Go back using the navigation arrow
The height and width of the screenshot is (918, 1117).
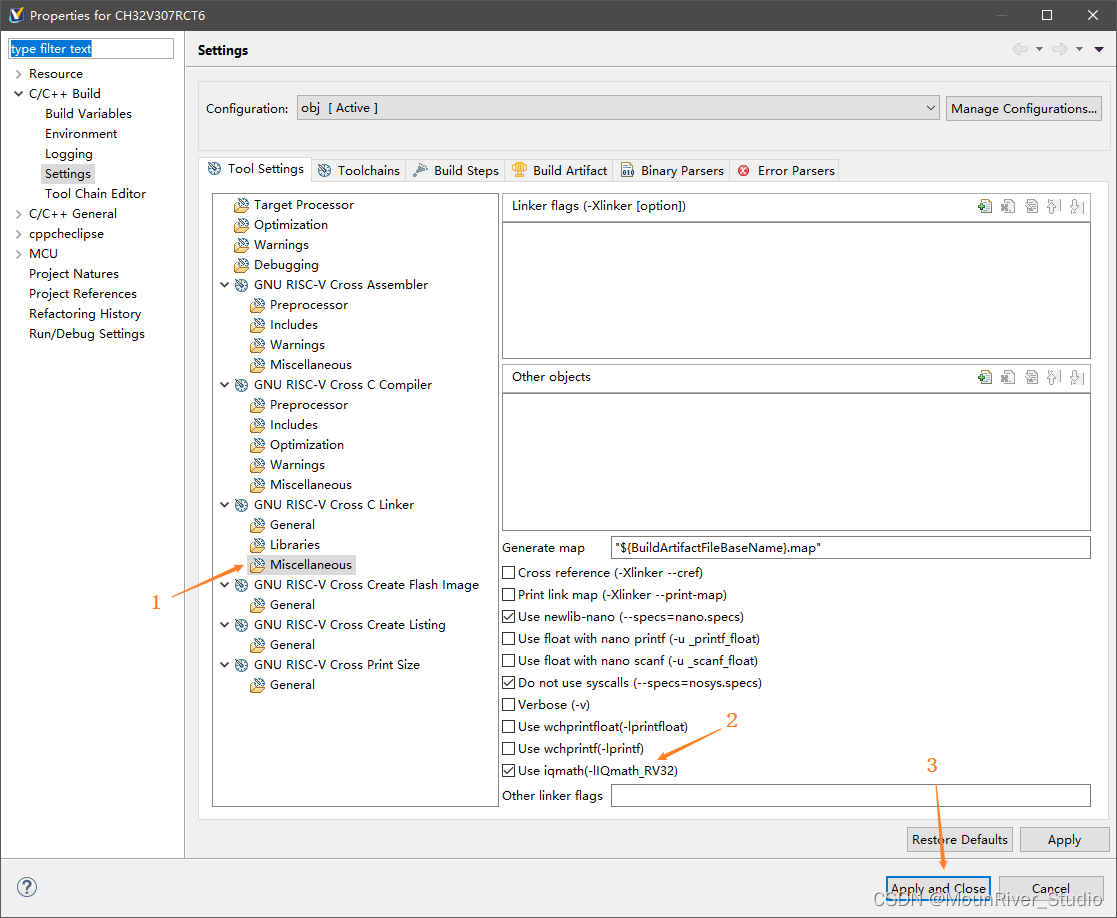click(1020, 48)
